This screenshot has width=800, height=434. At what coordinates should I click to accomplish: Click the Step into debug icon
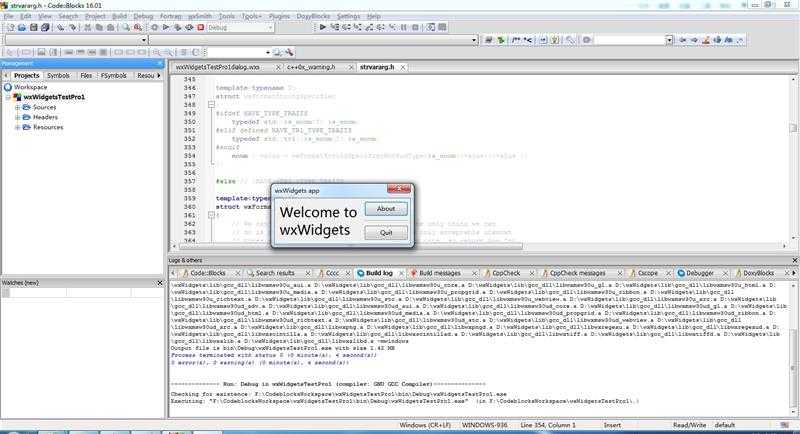(x=358, y=27)
